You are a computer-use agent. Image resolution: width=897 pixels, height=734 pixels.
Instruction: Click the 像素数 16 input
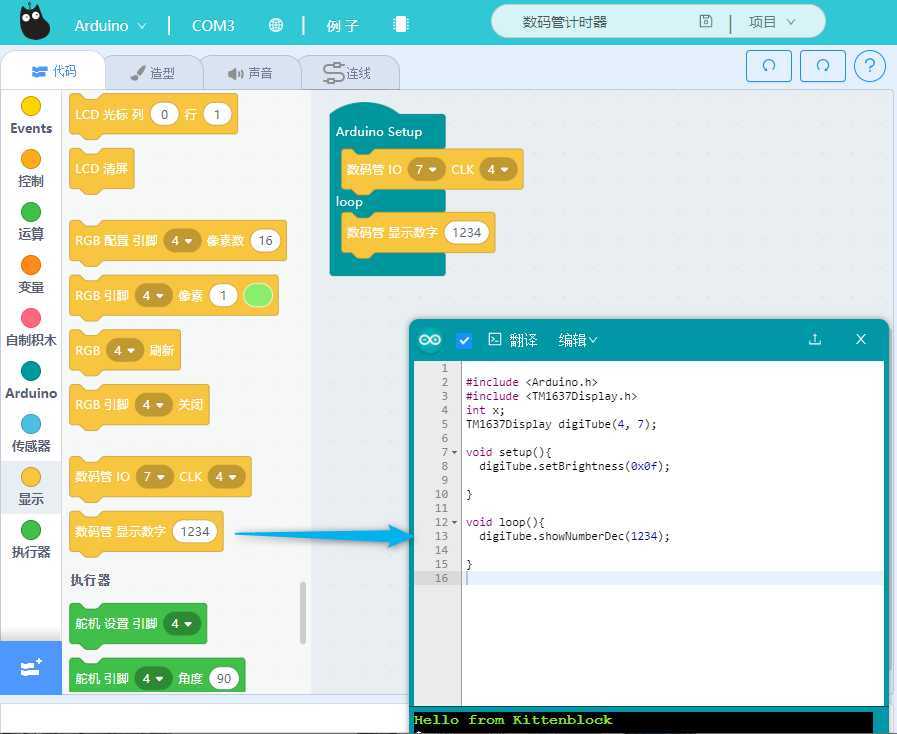(x=265, y=241)
